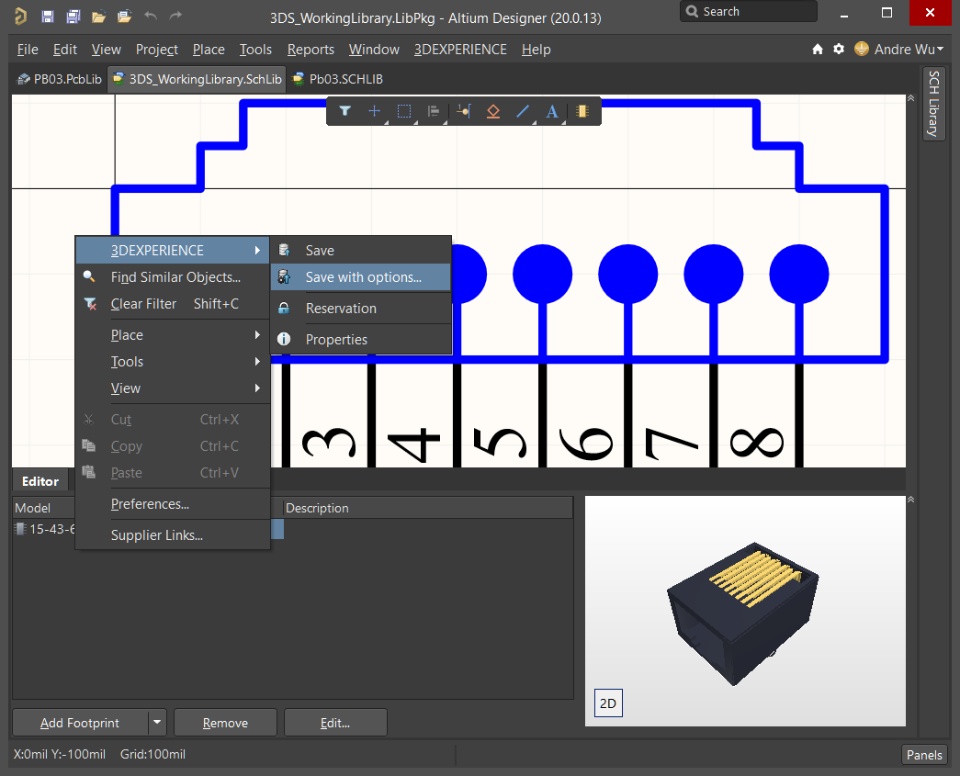960x776 pixels.
Task: Click the Home icon near user name
Action: [817, 49]
